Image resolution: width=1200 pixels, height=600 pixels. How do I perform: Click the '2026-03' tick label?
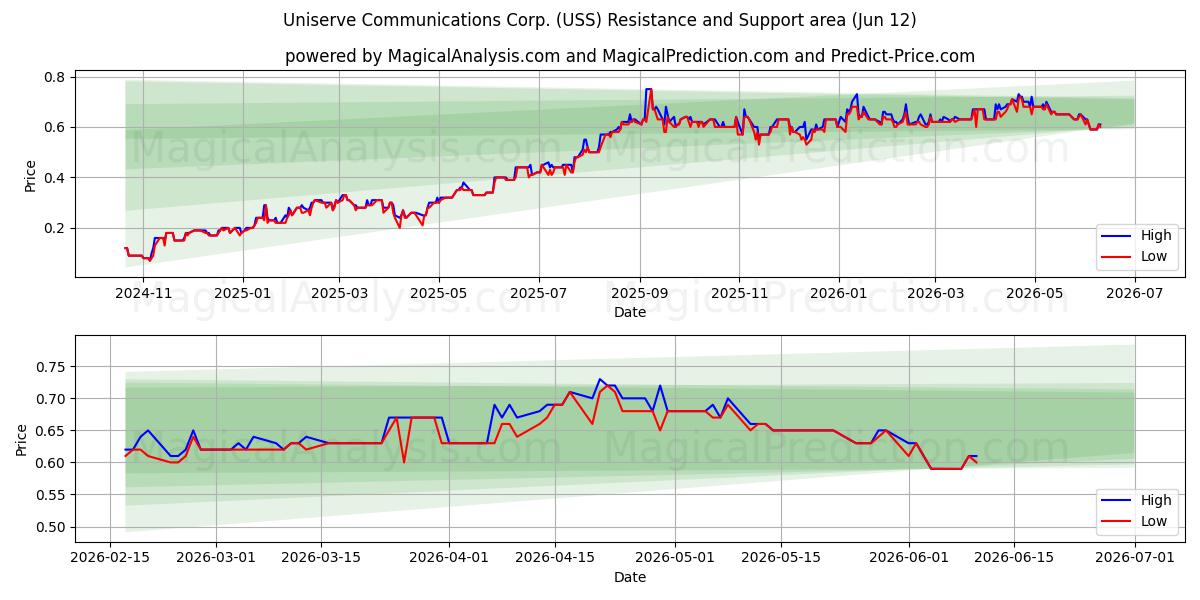point(935,293)
